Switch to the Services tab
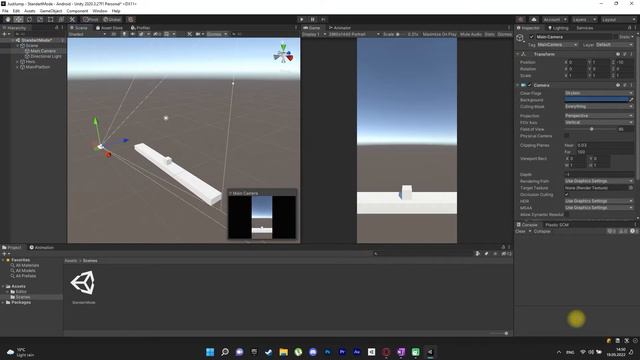 click(584, 28)
